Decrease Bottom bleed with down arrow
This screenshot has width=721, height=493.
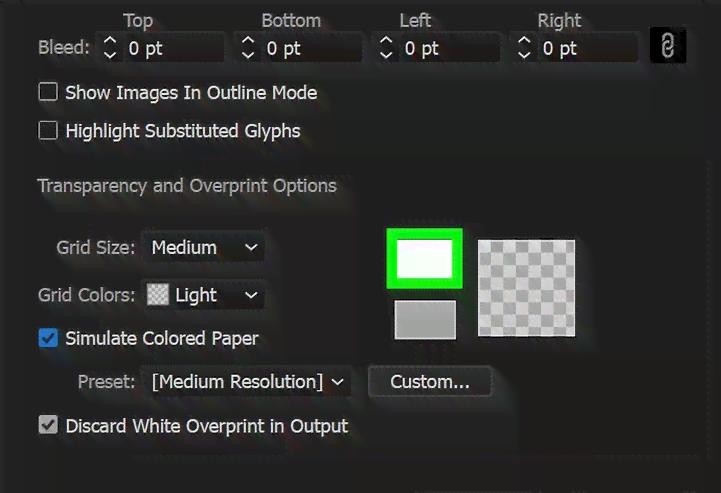point(248,55)
